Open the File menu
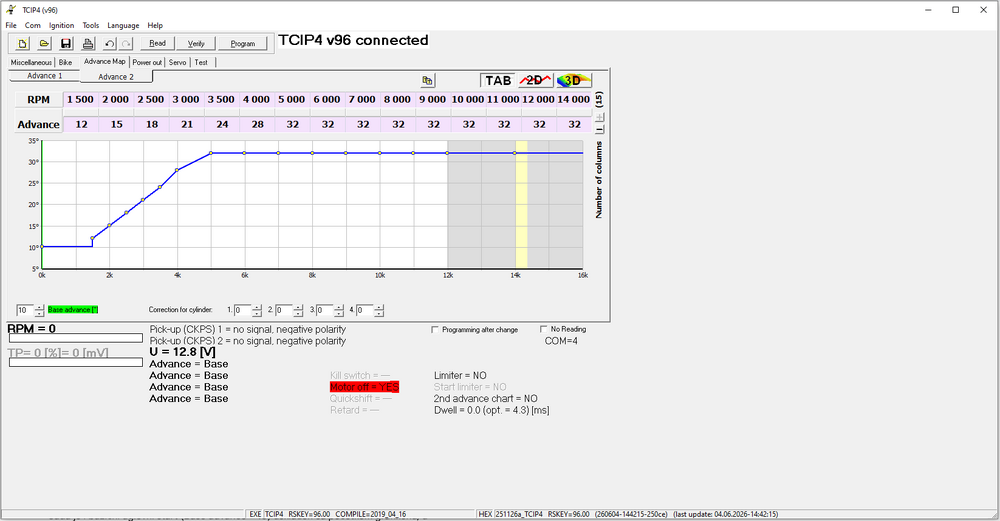 11,26
